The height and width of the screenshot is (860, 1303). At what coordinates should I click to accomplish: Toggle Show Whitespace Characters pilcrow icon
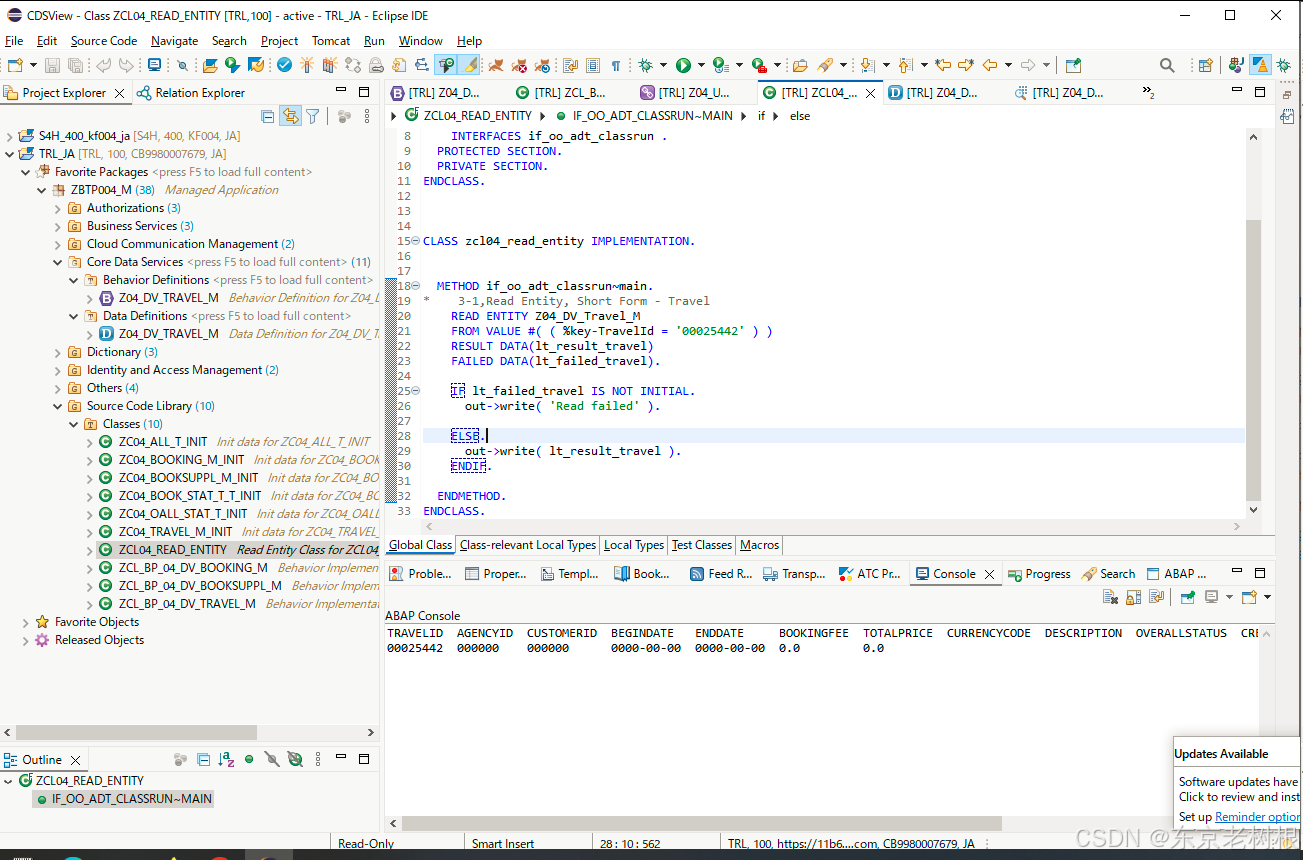pyautogui.click(x=616, y=65)
